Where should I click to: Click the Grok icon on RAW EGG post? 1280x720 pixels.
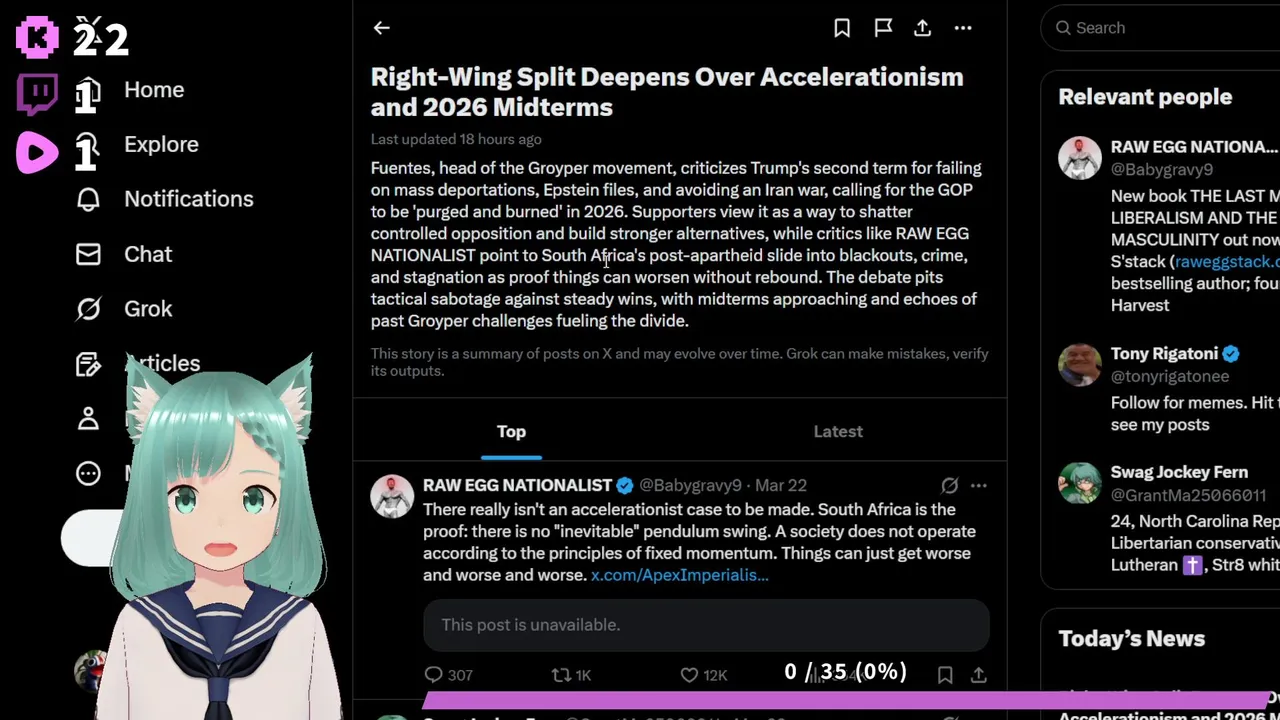[x=949, y=486]
